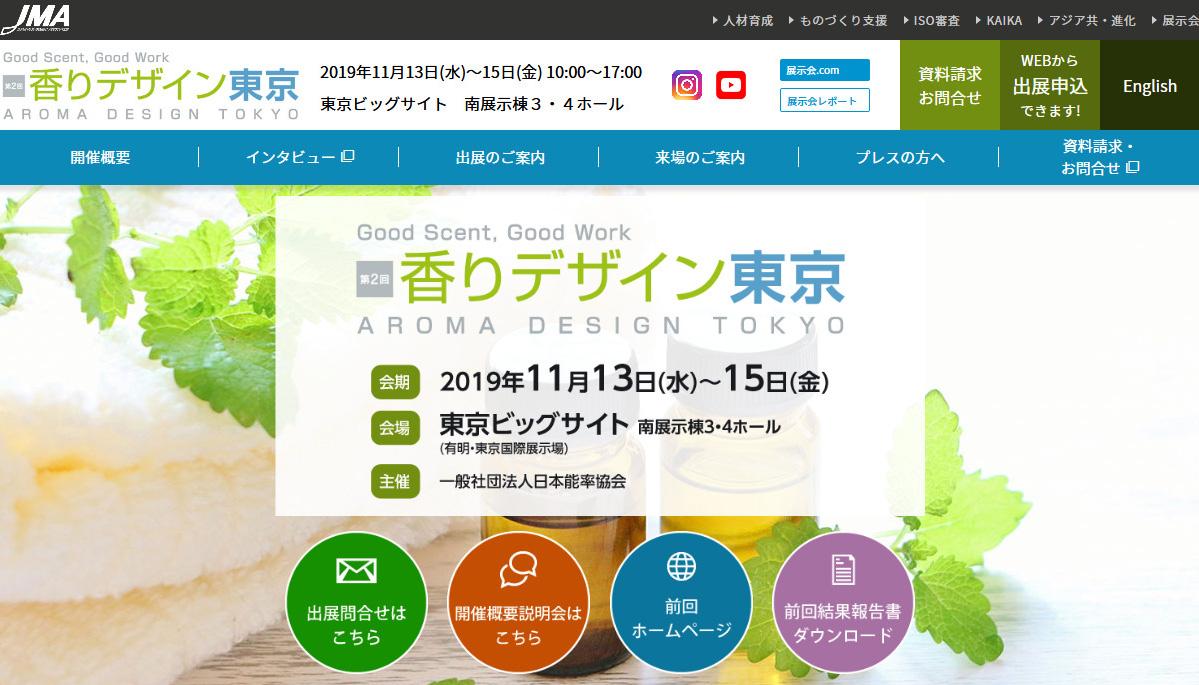
Task: Click the 香りデザイン東京 header logo
Action: click(x=151, y=86)
